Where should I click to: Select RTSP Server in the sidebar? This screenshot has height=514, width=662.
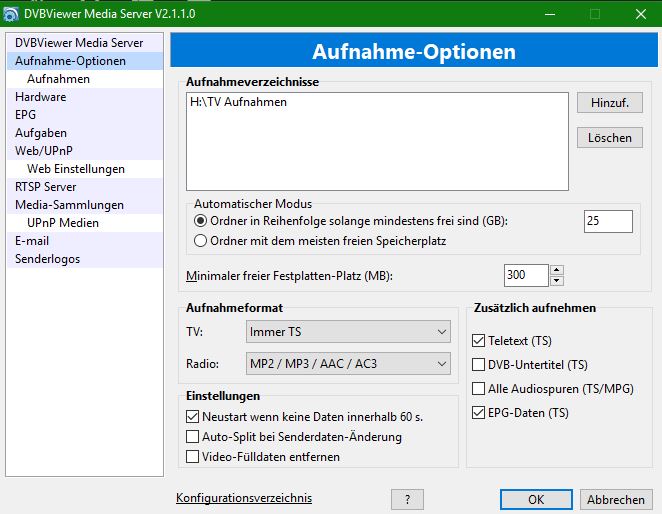point(85,187)
